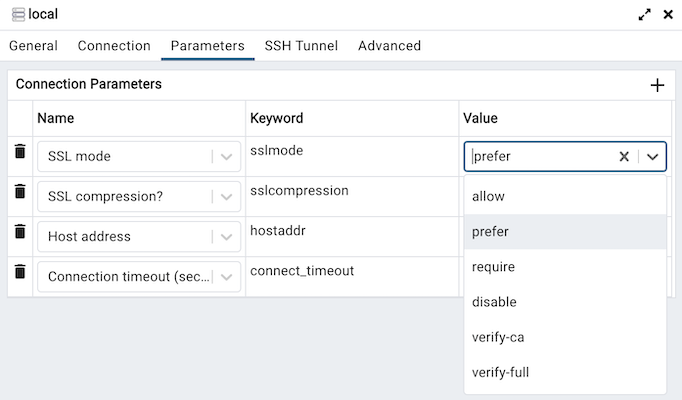
Task: Click inside the sslmode value input field
Action: (542, 157)
